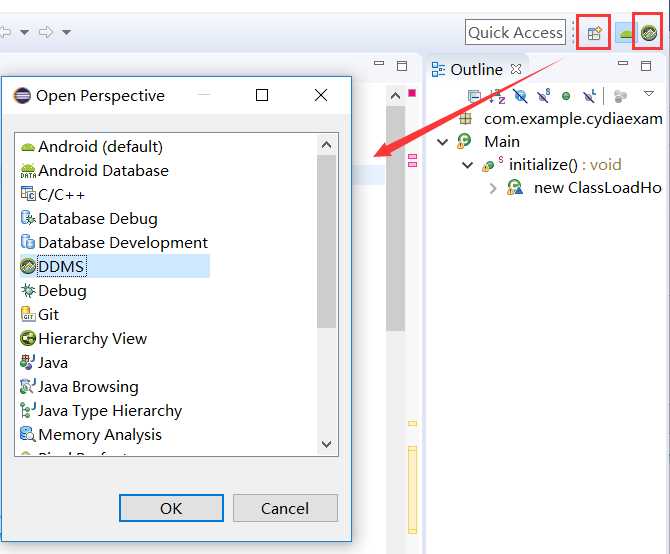Image resolution: width=670 pixels, height=554 pixels.
Task: Click the Open Perspective toolbar icon
Action: pos(594,33)
